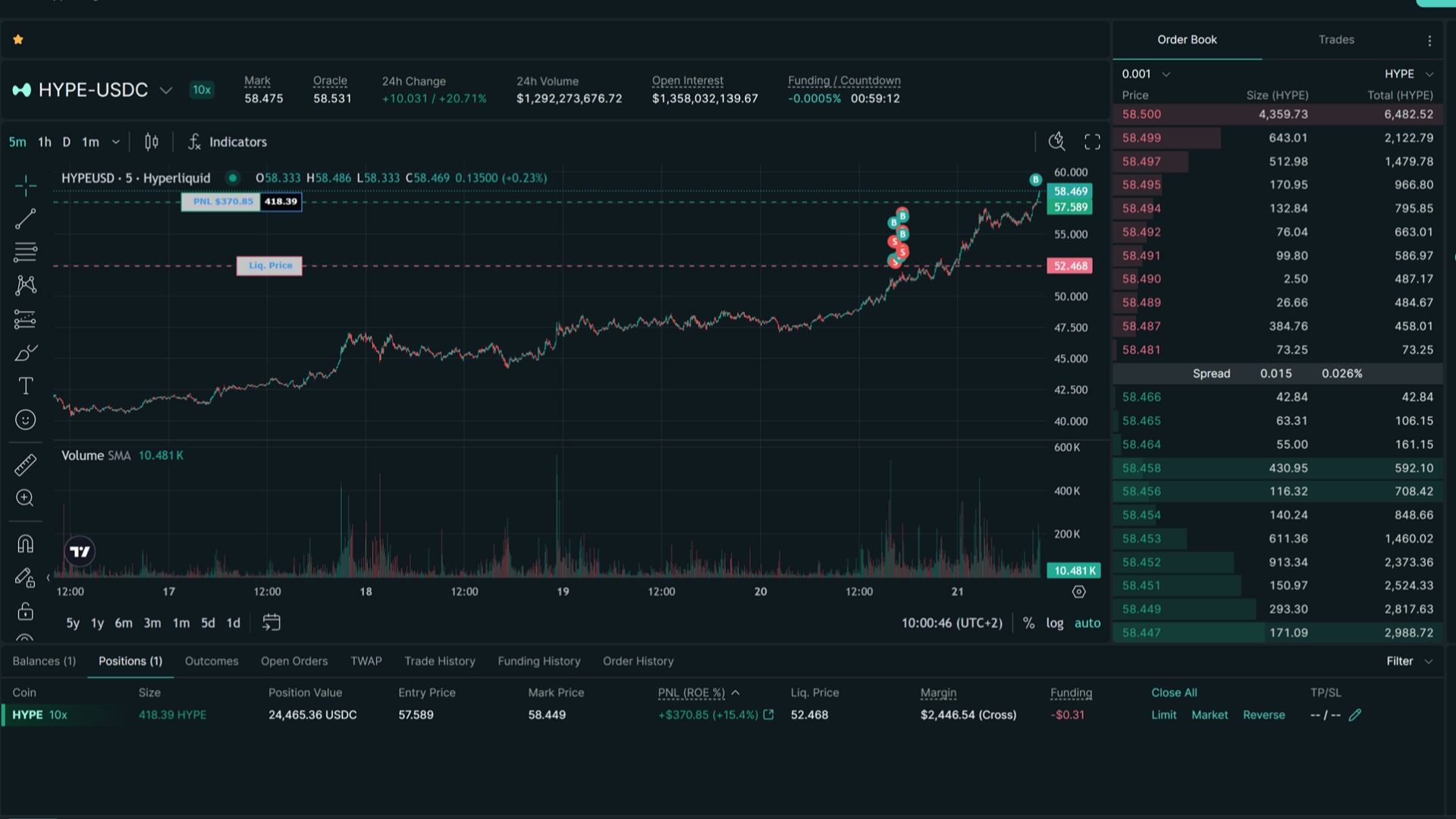Click Close All positions link
1456x819 pixels.
(1174, 692)
